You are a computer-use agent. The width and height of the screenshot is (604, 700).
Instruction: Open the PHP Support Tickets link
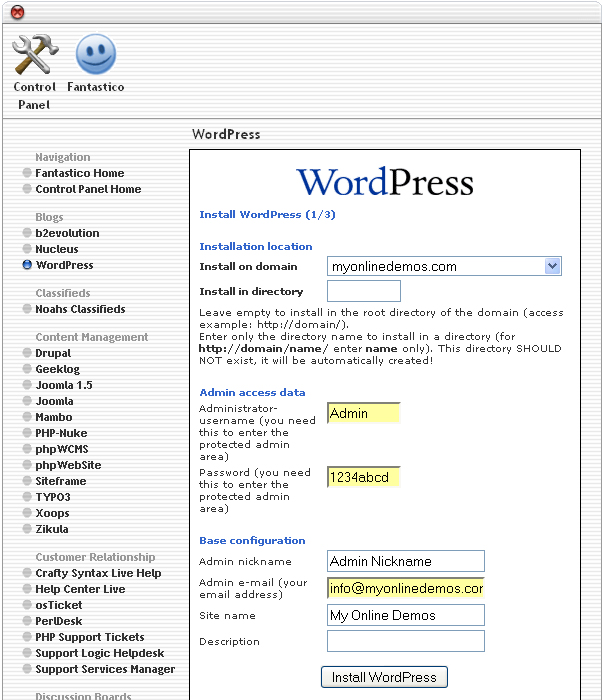click(90, 638)
